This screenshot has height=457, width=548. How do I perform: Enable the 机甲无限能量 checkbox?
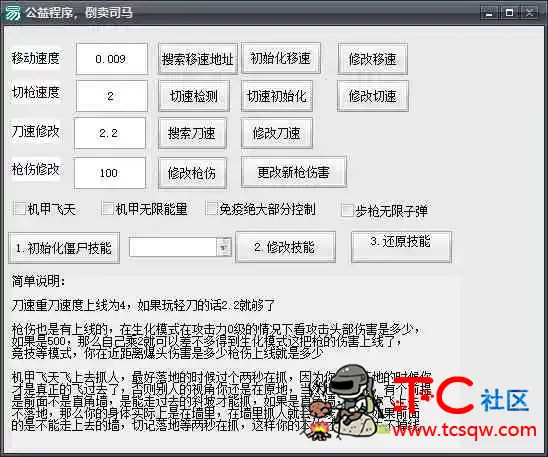click(107, 209)
